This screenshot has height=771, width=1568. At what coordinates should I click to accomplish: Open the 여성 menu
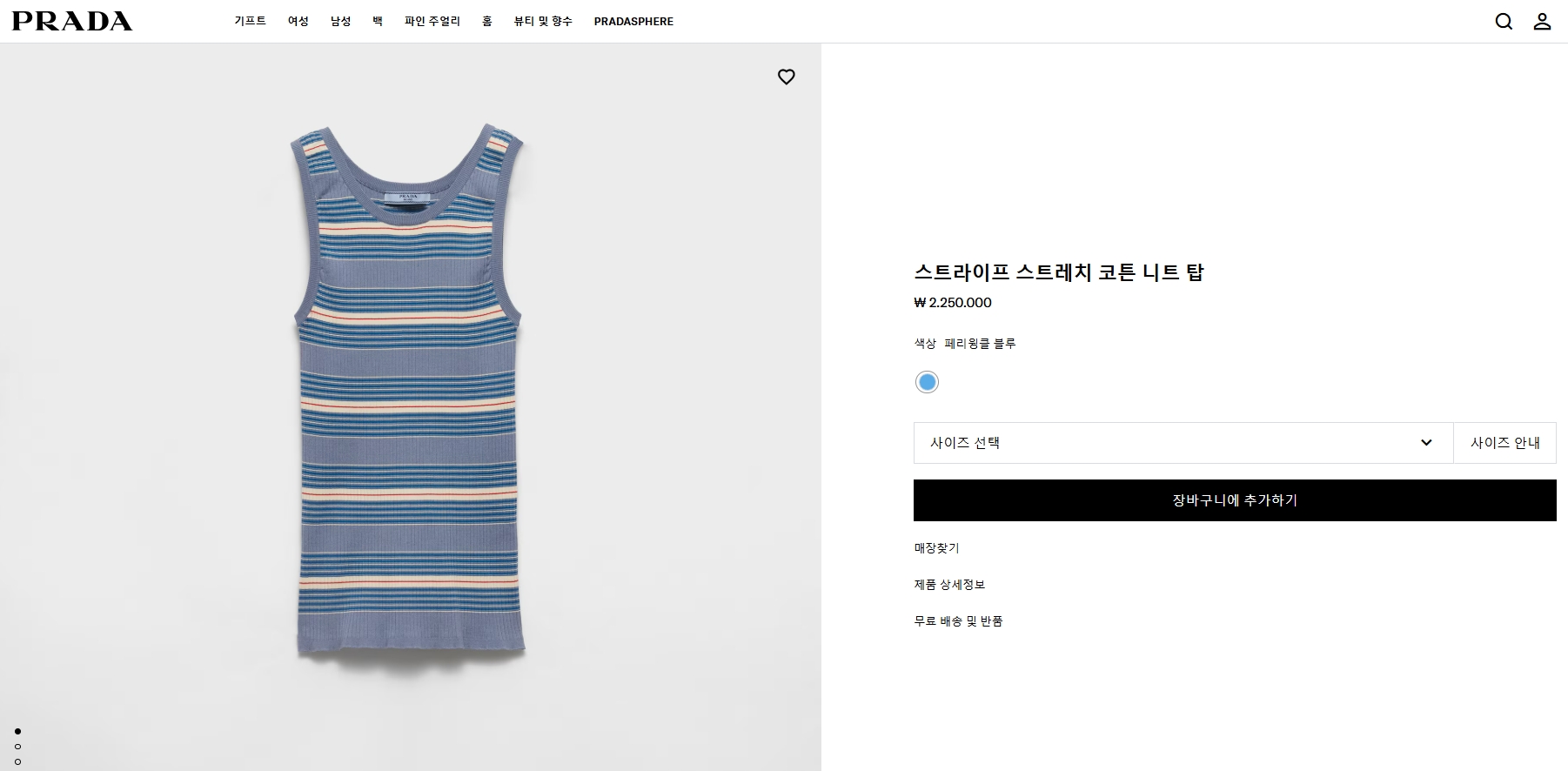[x=298, y=21]
